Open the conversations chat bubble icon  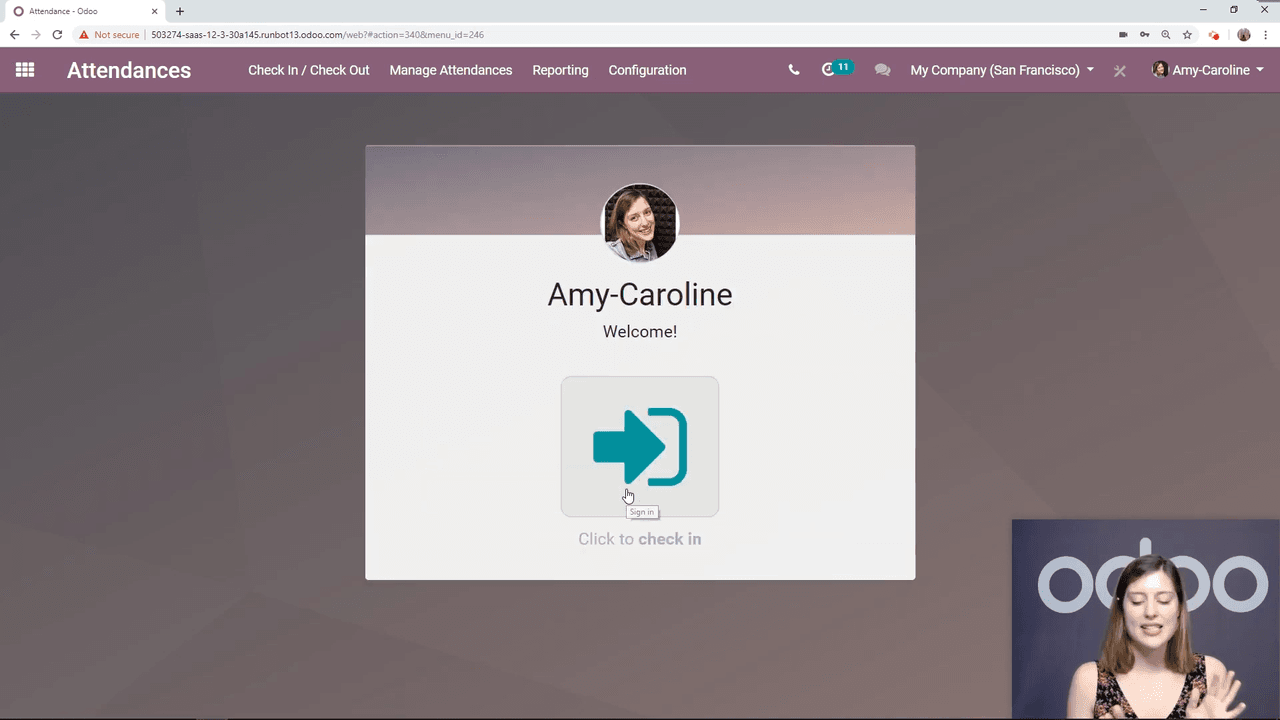pyautogui.click(x=882, y=70)
